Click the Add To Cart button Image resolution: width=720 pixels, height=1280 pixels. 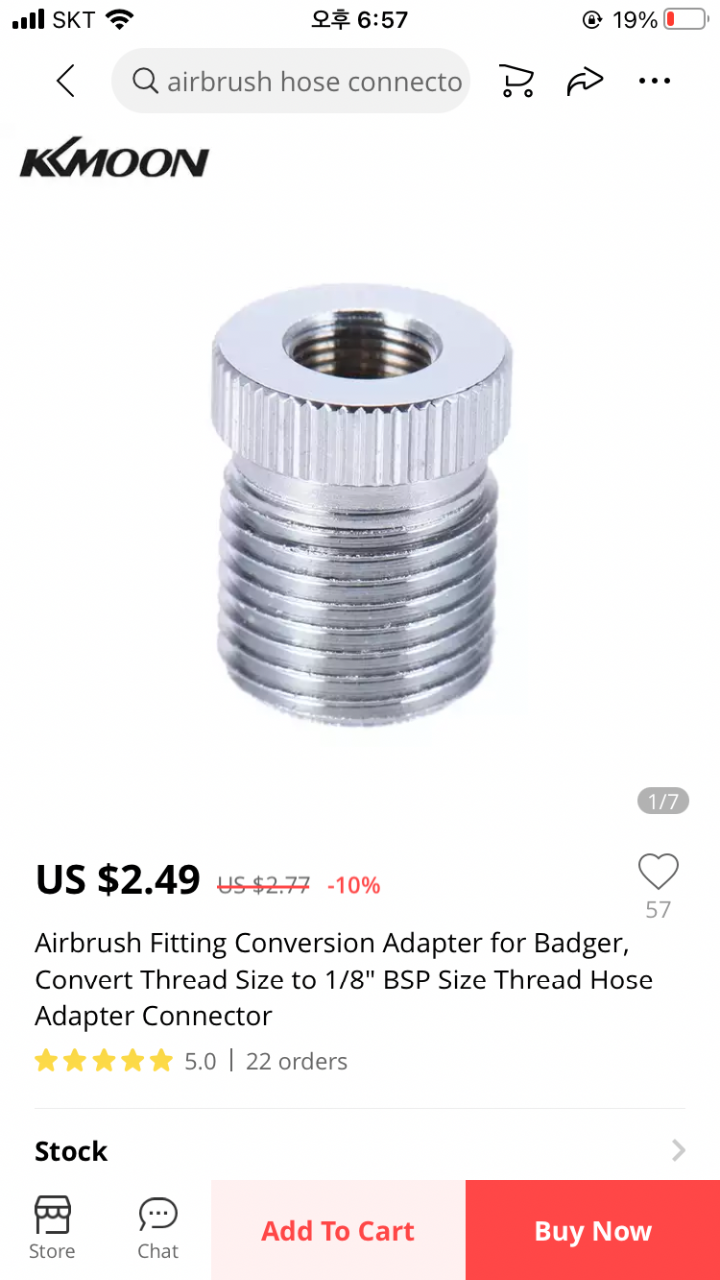[x=338, y=1230]
